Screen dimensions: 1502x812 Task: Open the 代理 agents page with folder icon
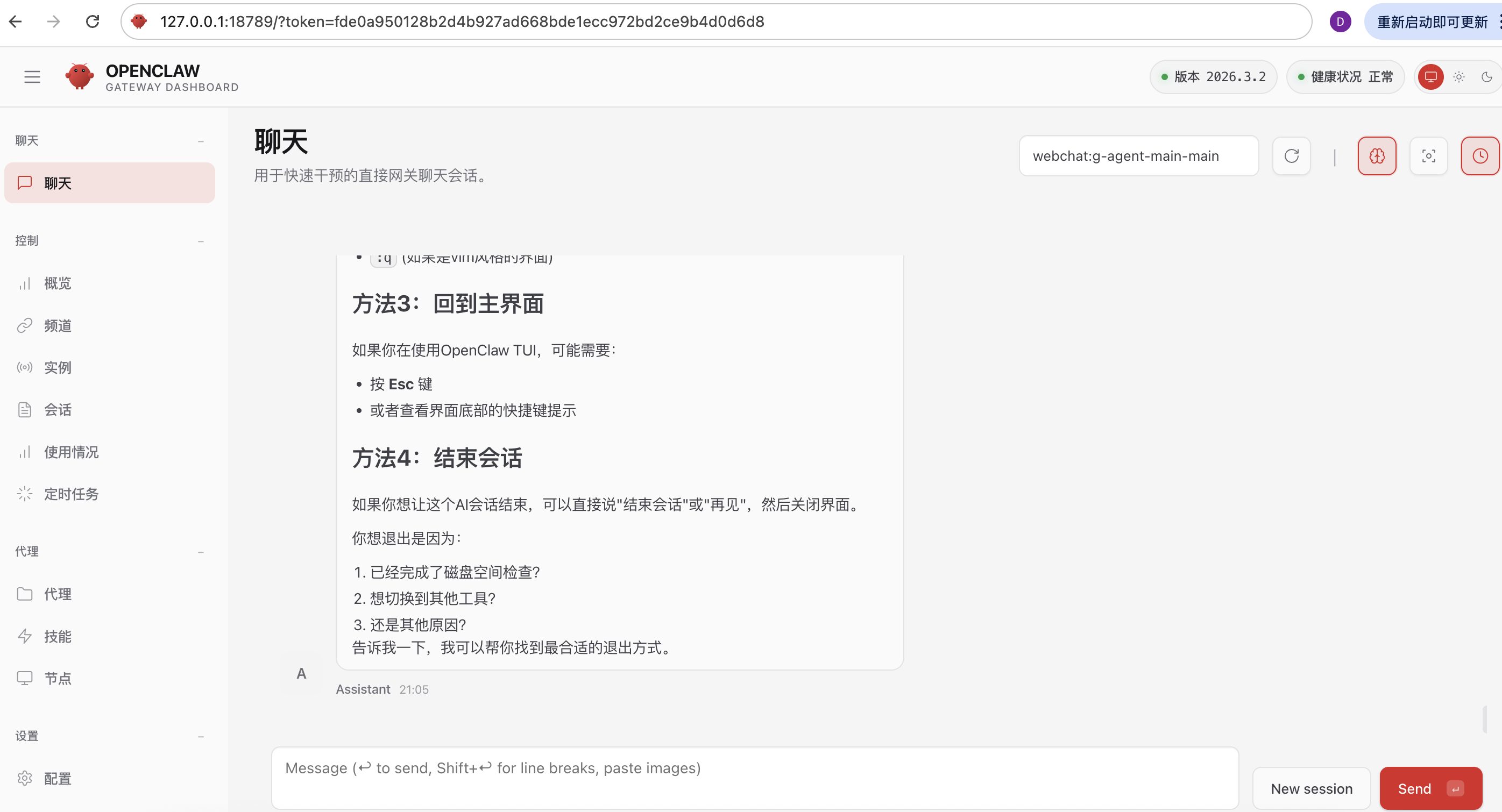[110, 594]
